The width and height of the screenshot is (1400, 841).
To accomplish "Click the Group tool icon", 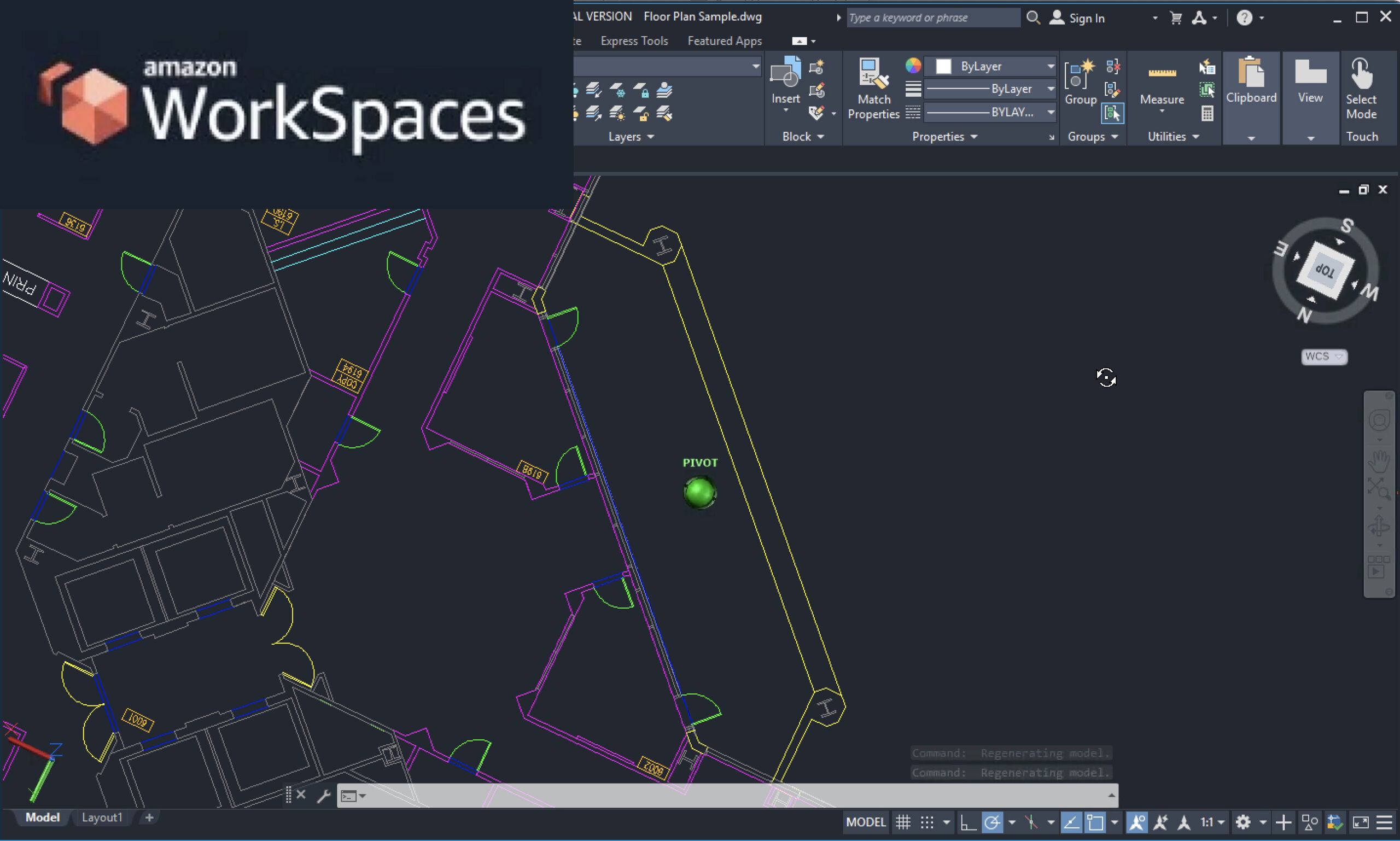I will click(x=1080, y=74).
